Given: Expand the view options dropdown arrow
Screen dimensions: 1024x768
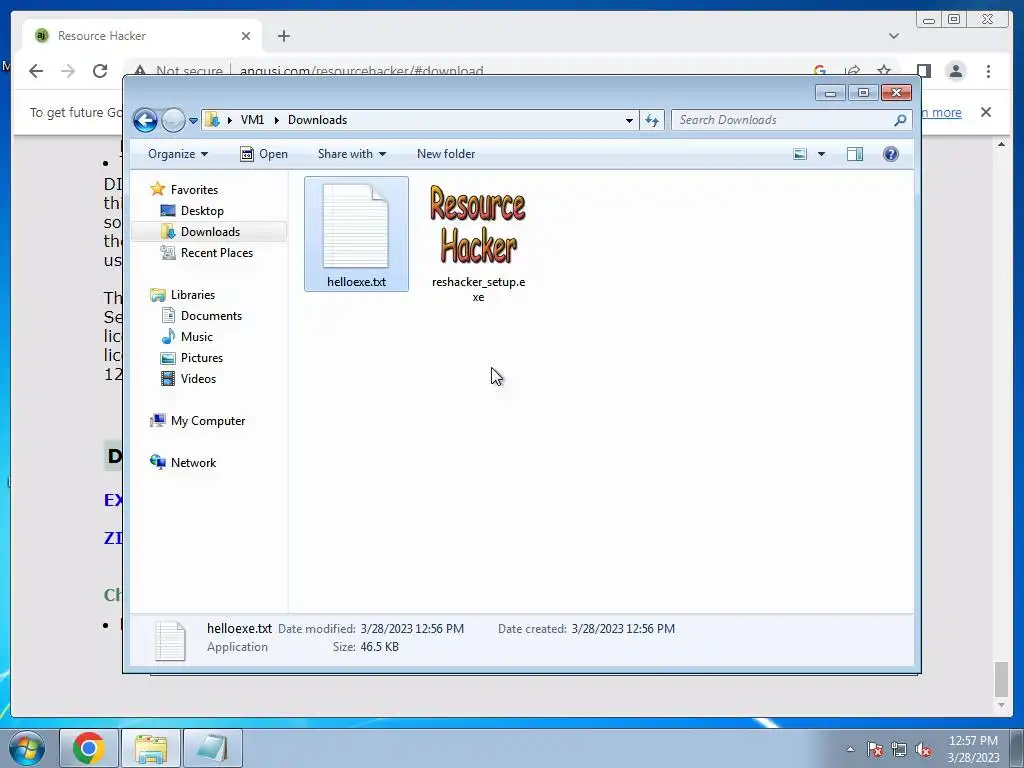Looking at the screenshot, I should (822, 154).
